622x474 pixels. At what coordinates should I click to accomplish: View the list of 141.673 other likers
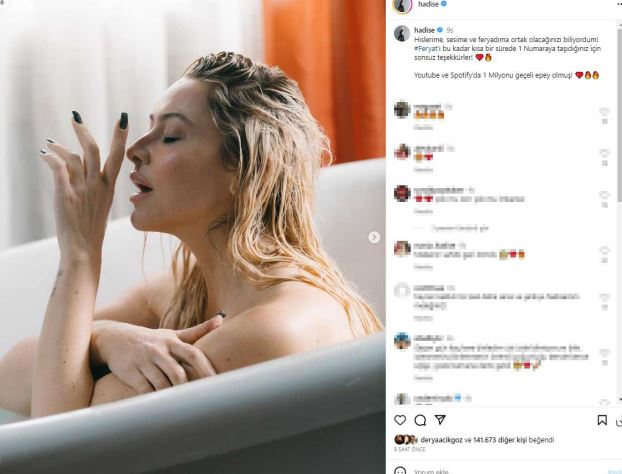[513, 439]
